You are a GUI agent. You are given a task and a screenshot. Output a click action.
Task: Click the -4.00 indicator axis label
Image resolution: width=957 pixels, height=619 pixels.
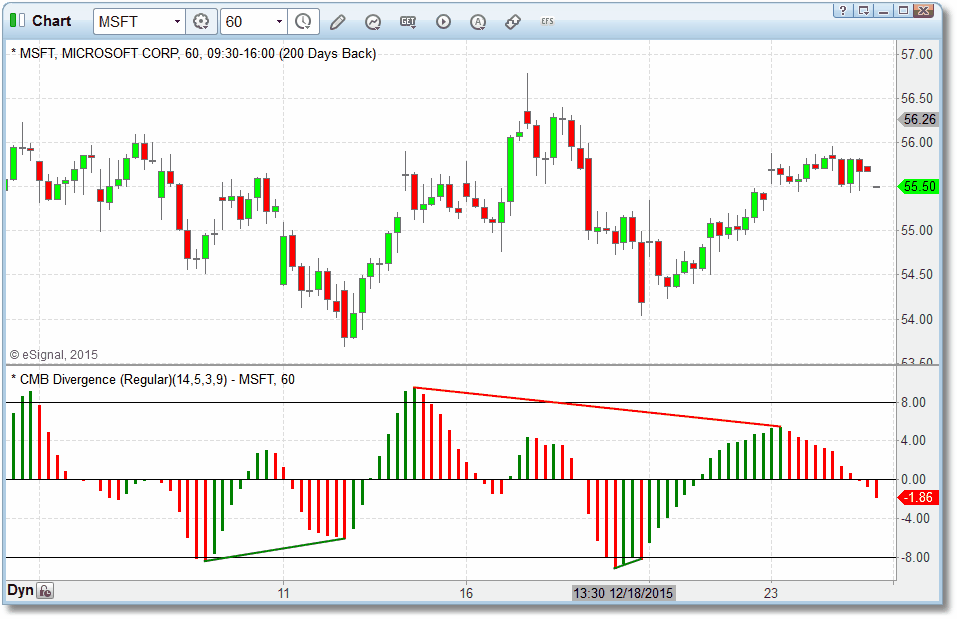913,518
